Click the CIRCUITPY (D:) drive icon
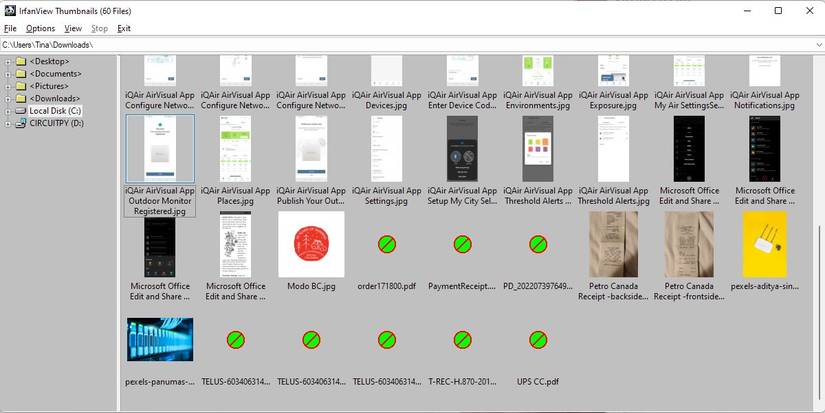 coord(21,124)
